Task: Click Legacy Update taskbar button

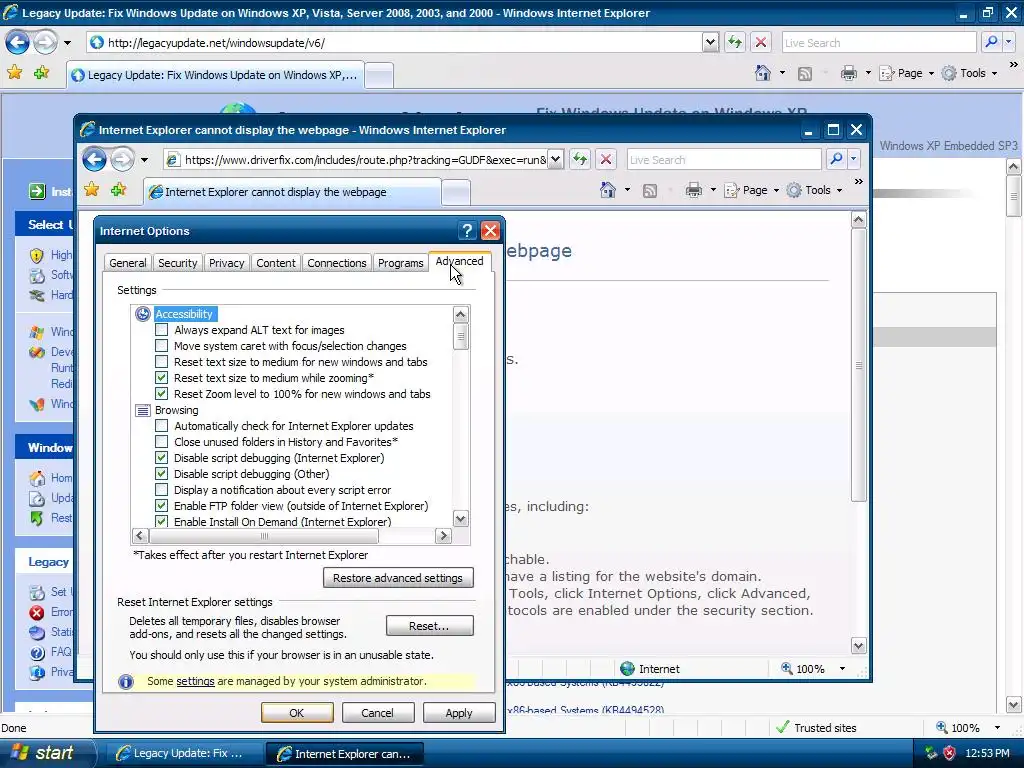Action: pyautogui.click(x=182, y=753)
